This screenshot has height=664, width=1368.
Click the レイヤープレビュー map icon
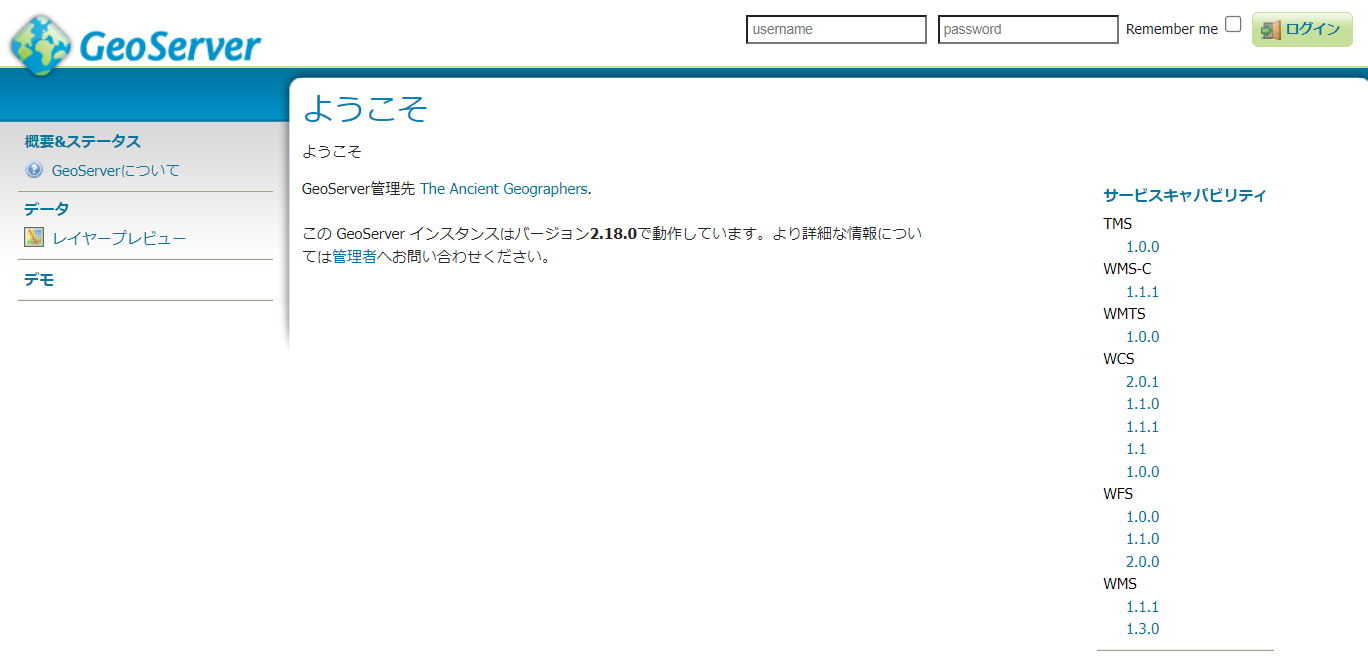34,238
